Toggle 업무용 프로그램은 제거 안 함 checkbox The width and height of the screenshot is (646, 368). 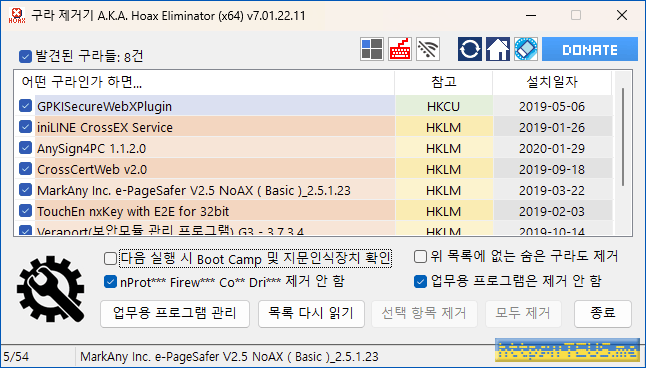(420, 282)
